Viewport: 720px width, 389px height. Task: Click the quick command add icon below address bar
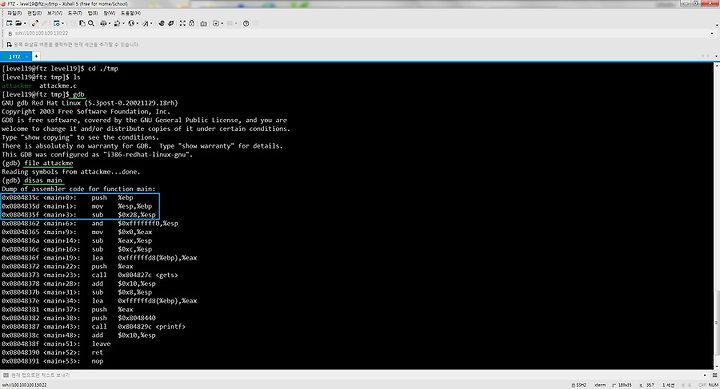pyautogui.click(x=9, y=45)
